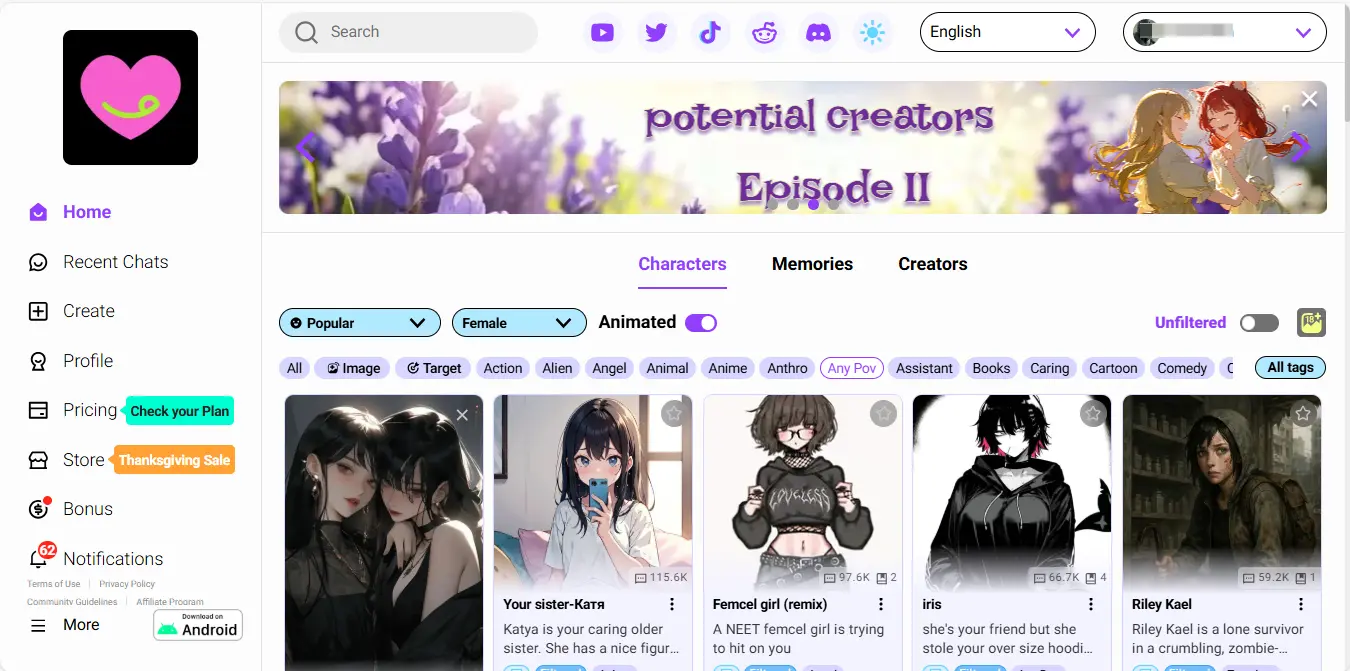This screenshot has height=671, width=1350.
Task: Select the last carousel dot indicator
Action: tap(833, 204)
